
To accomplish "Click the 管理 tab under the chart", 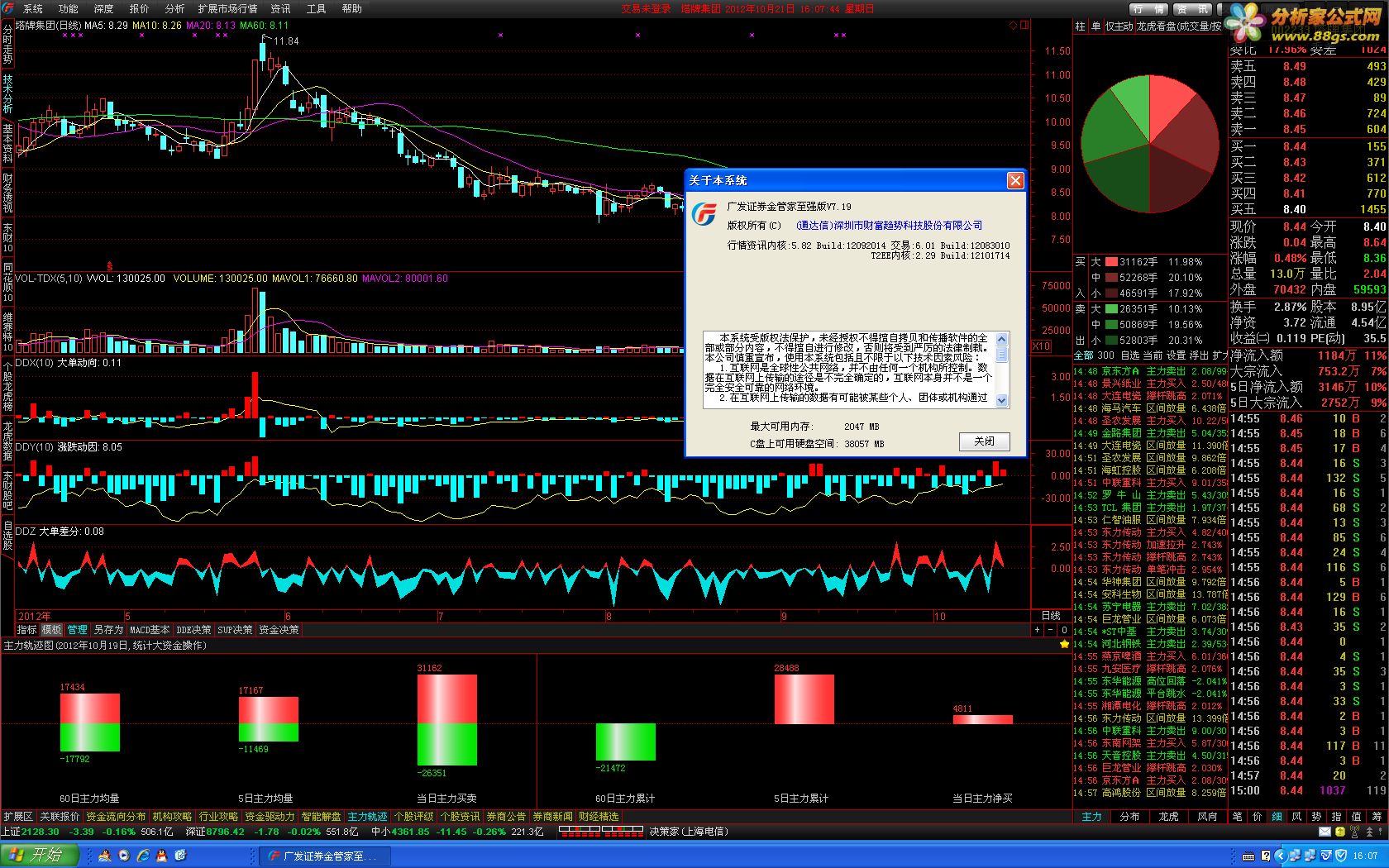I will coord(77,630).
